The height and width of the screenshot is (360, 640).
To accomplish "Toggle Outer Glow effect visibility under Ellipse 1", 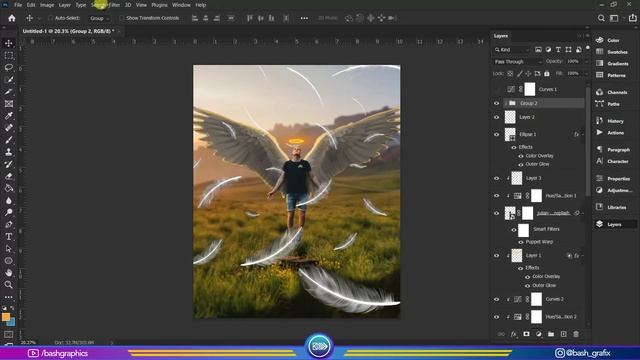I will [521, 164].
